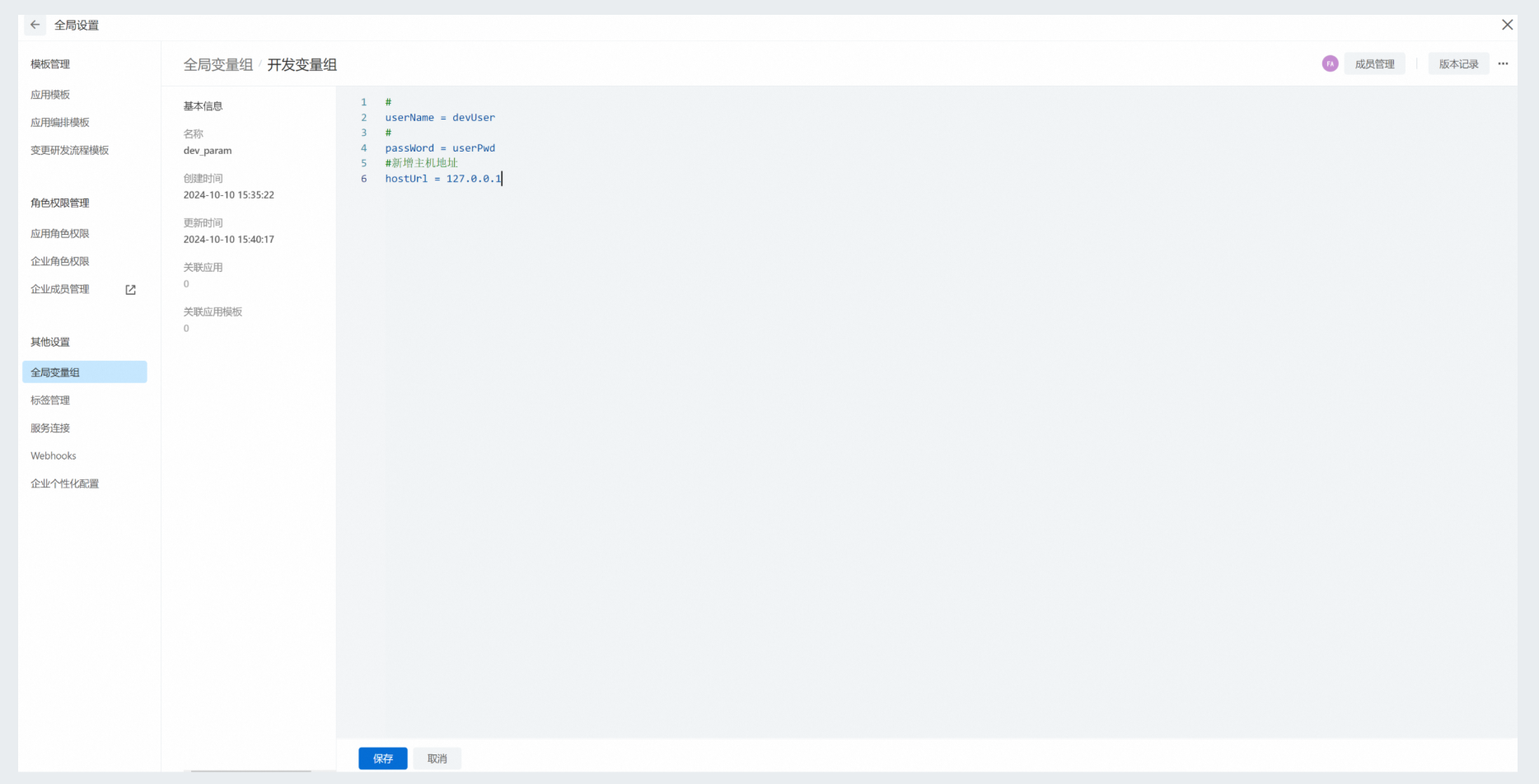Open 标签管理 in sidebar
Viewport: 1539px width, 784px height.
click(x=50, y=400)
